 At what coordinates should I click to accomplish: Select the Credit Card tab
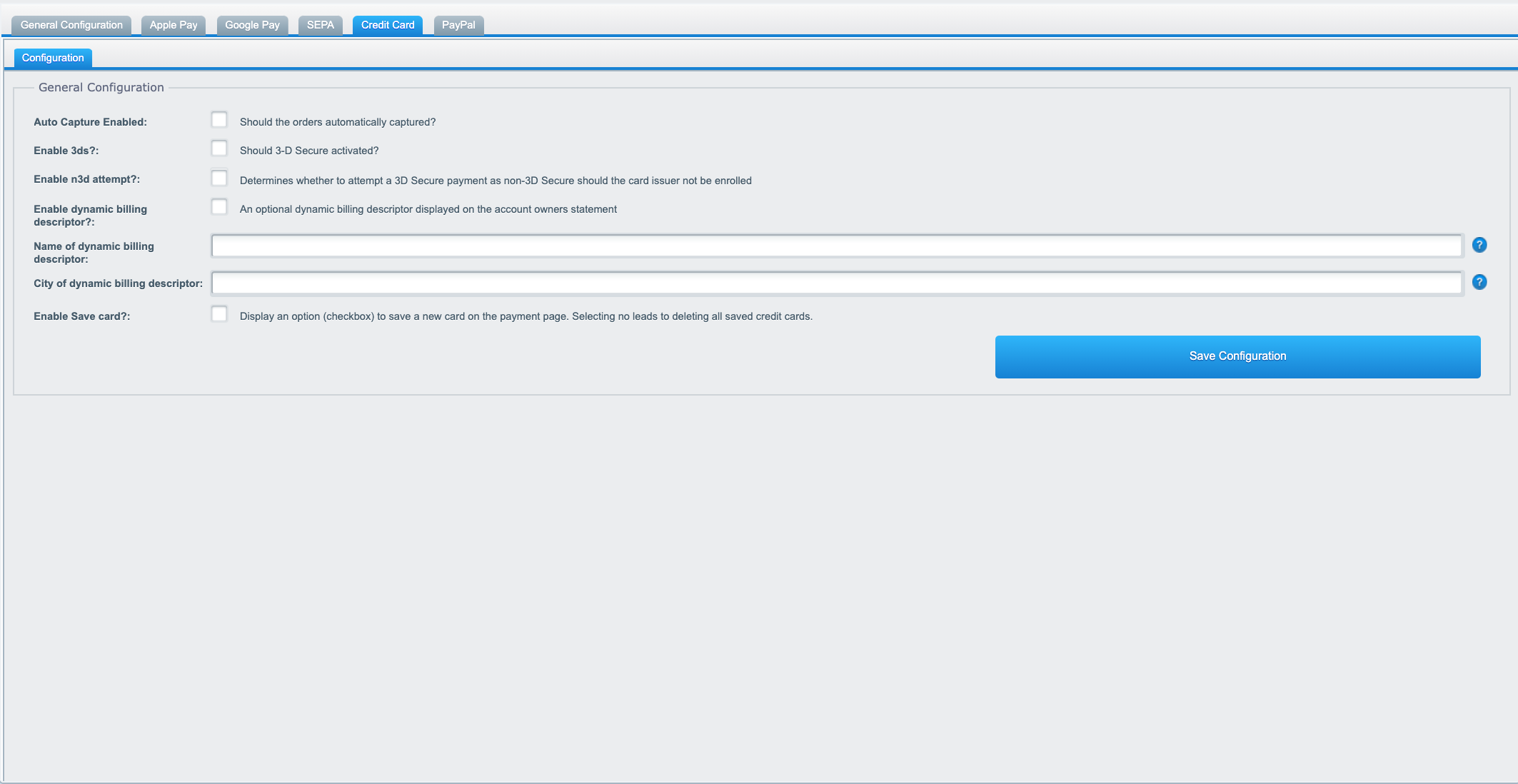pyautogui.click(x=388, y=25)
